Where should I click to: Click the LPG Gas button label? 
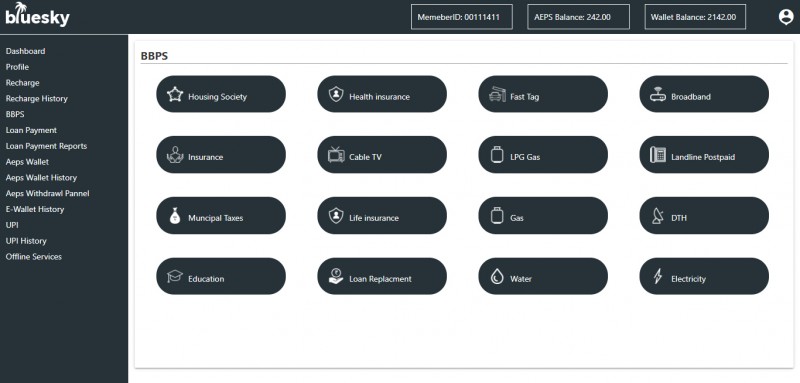pyautogui.click(x=525, y=157)
